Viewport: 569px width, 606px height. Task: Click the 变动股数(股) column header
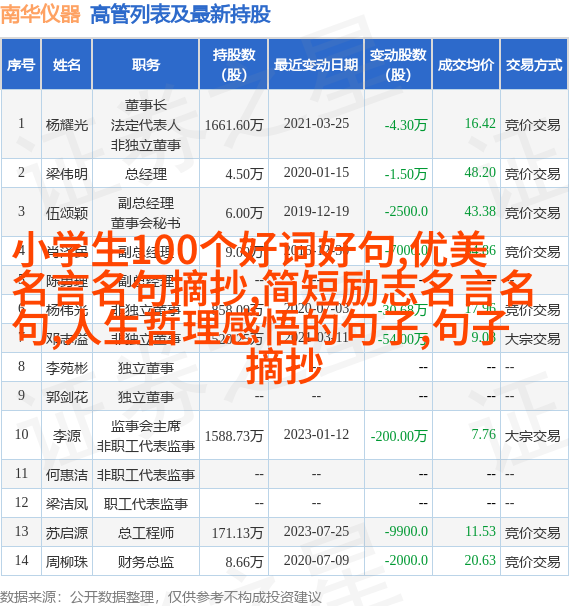coord(398,65)
